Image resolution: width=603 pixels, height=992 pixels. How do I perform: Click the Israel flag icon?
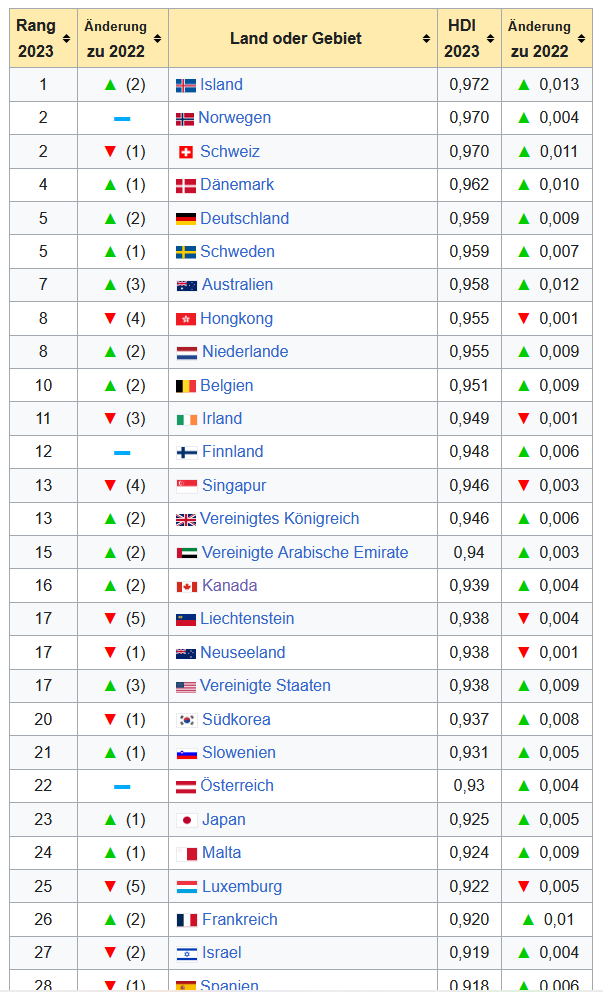(x=187, y=953)
